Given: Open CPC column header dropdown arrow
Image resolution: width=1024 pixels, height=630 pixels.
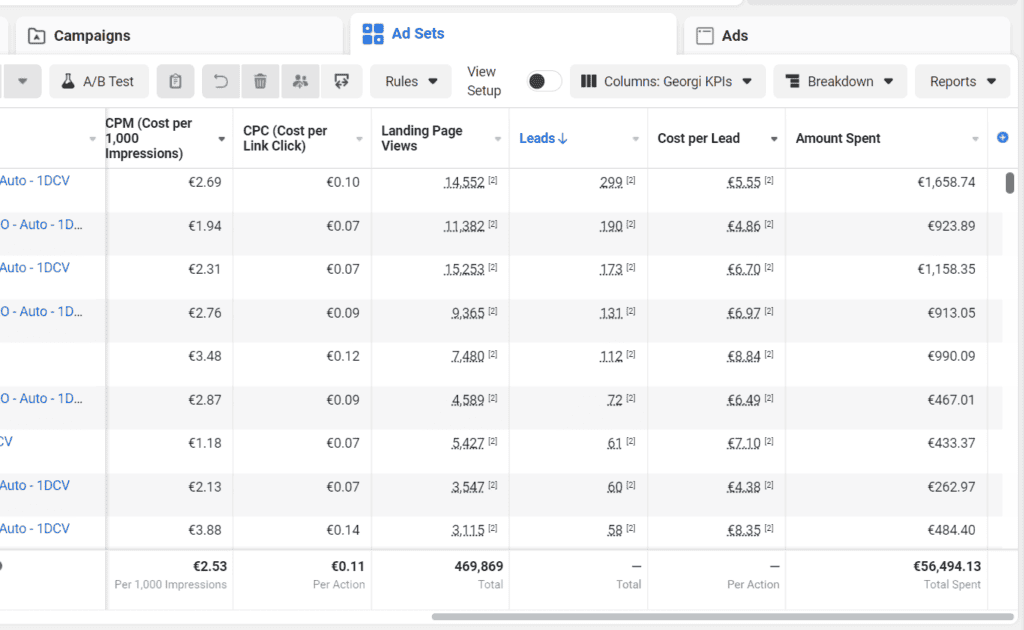Looking at the screenshot, I should pos(359,139).
